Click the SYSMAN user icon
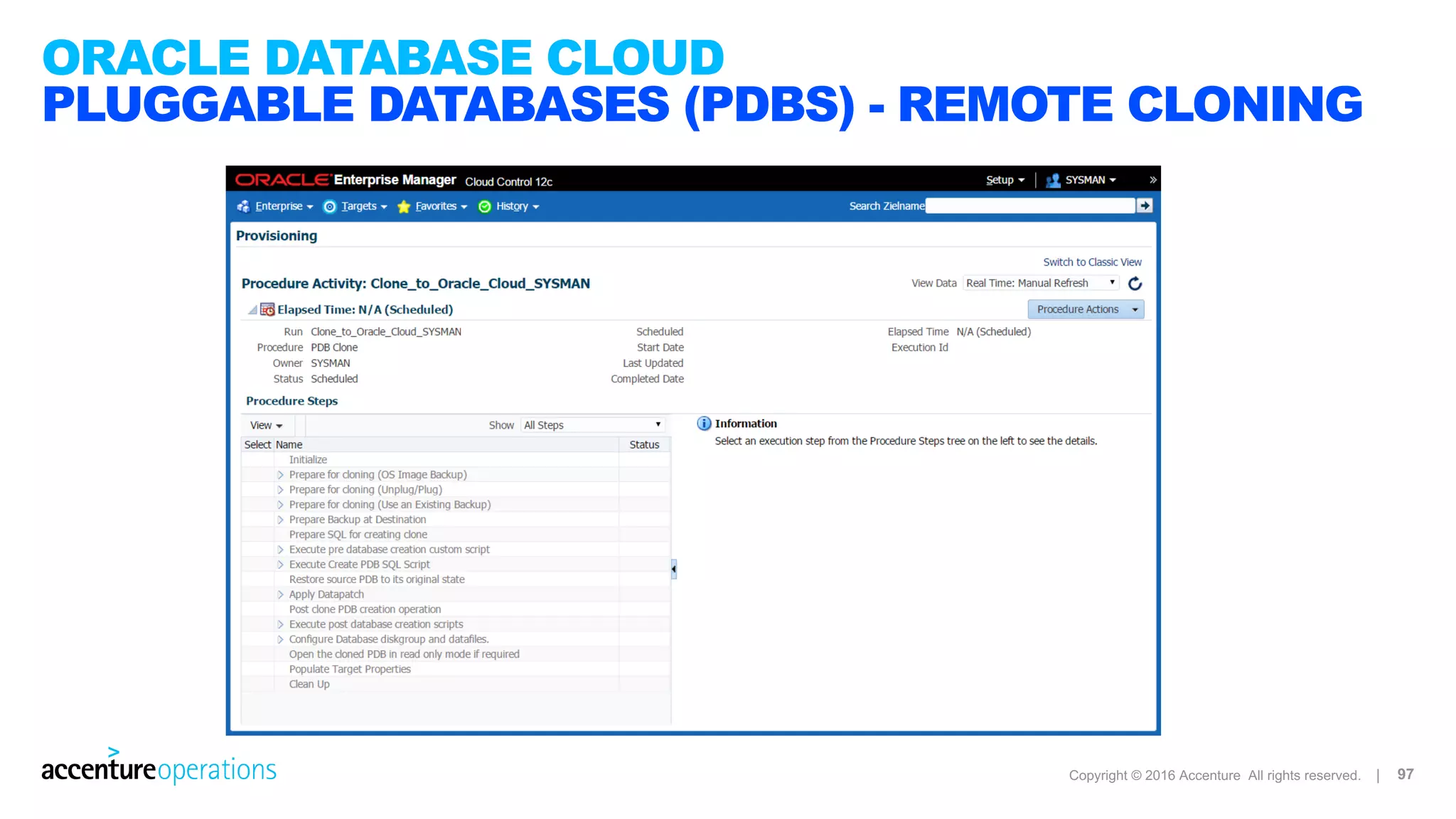1456x819 pixels. point(1053,181)
